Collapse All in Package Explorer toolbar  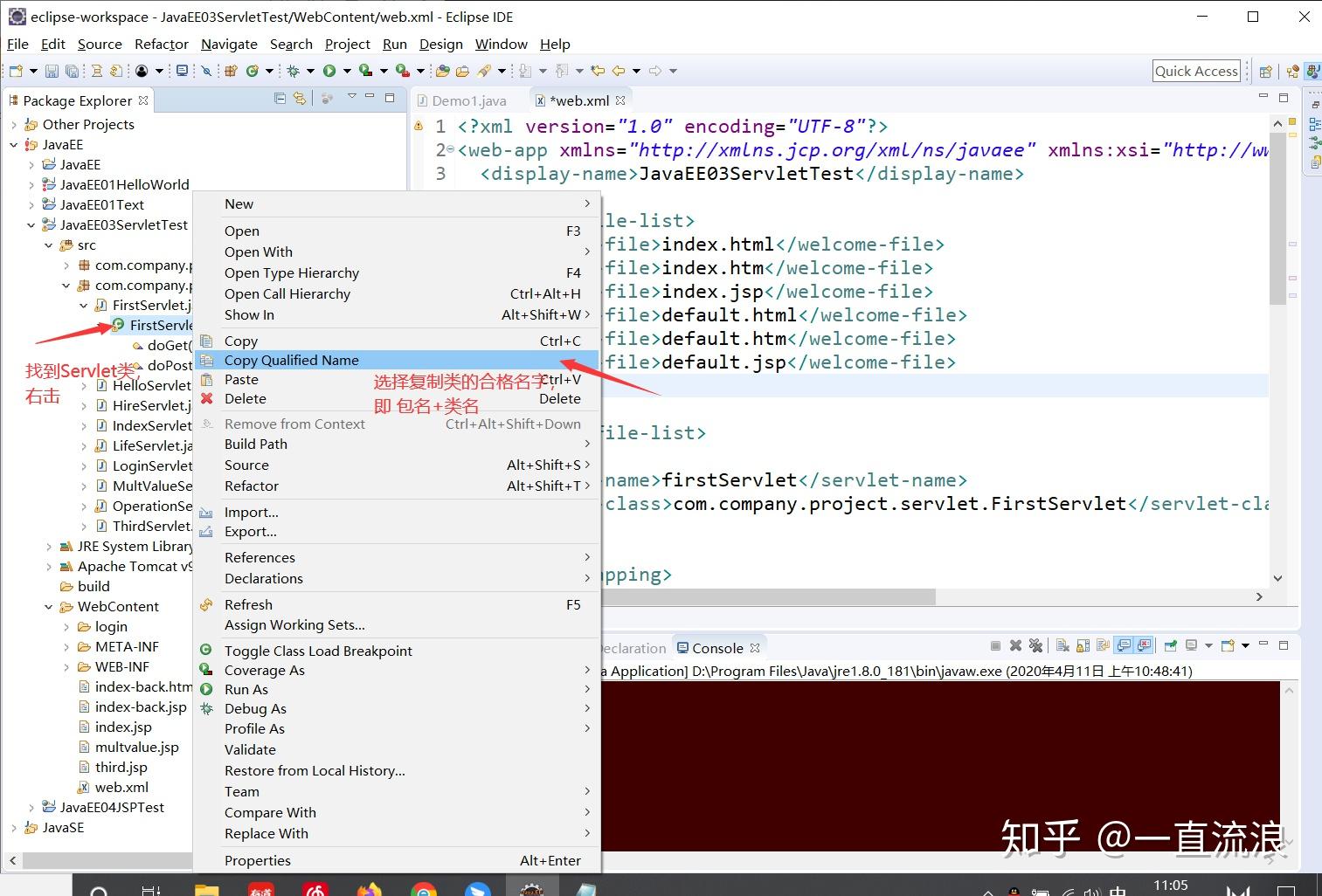(x=280, y=98)
